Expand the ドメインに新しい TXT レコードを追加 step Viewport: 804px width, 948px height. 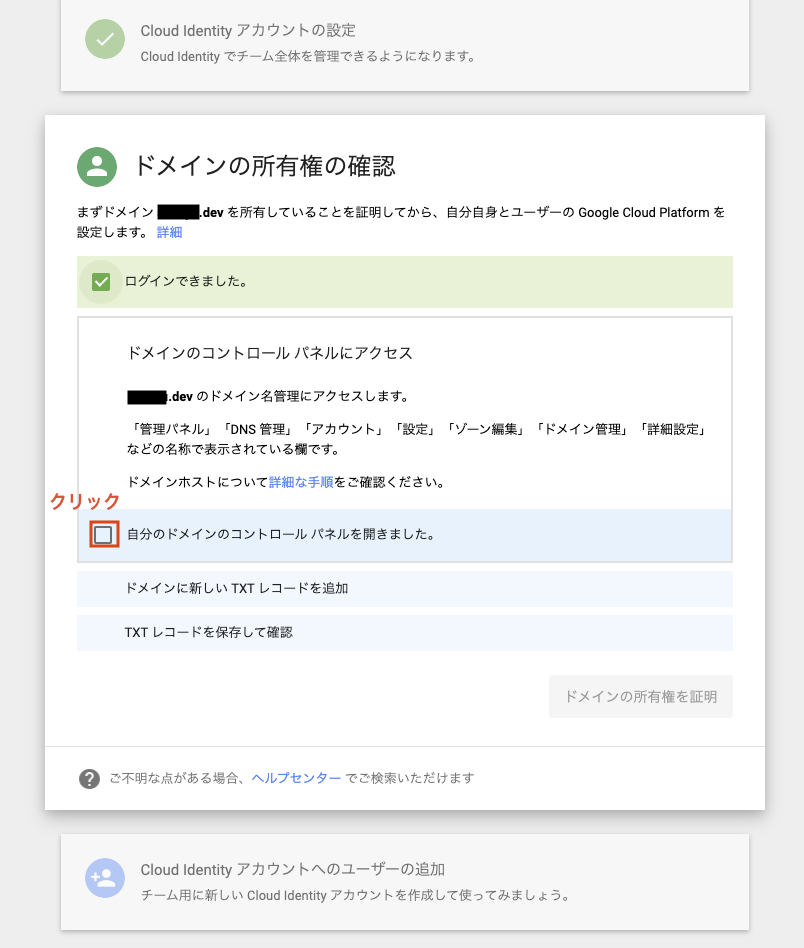(x=404, y=588)
